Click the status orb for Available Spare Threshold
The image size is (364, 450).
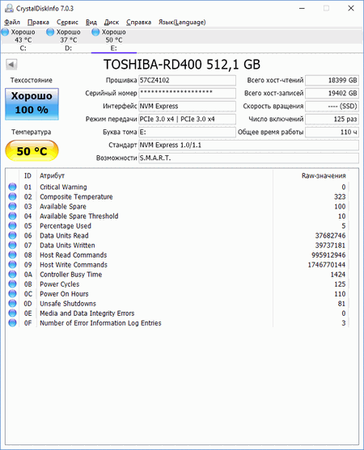coord(13,216)
